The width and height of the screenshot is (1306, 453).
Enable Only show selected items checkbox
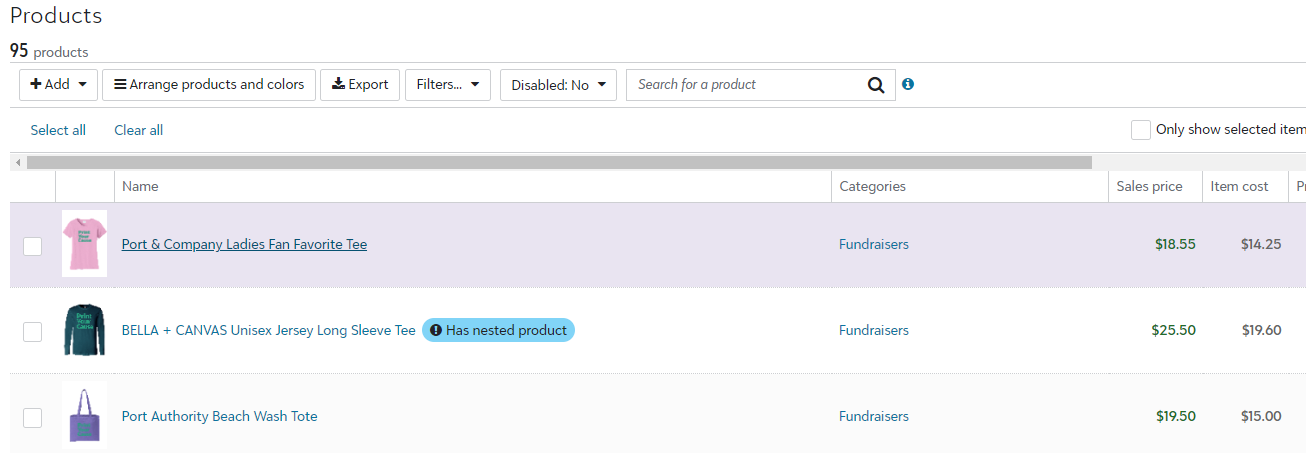(1140, 130)
